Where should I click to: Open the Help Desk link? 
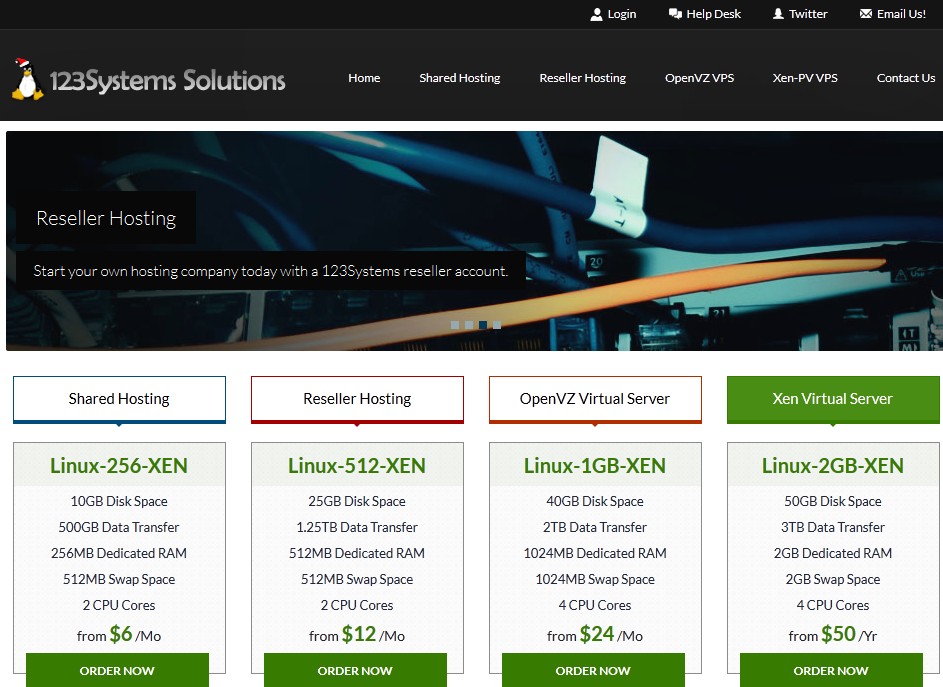coord(713,14)
